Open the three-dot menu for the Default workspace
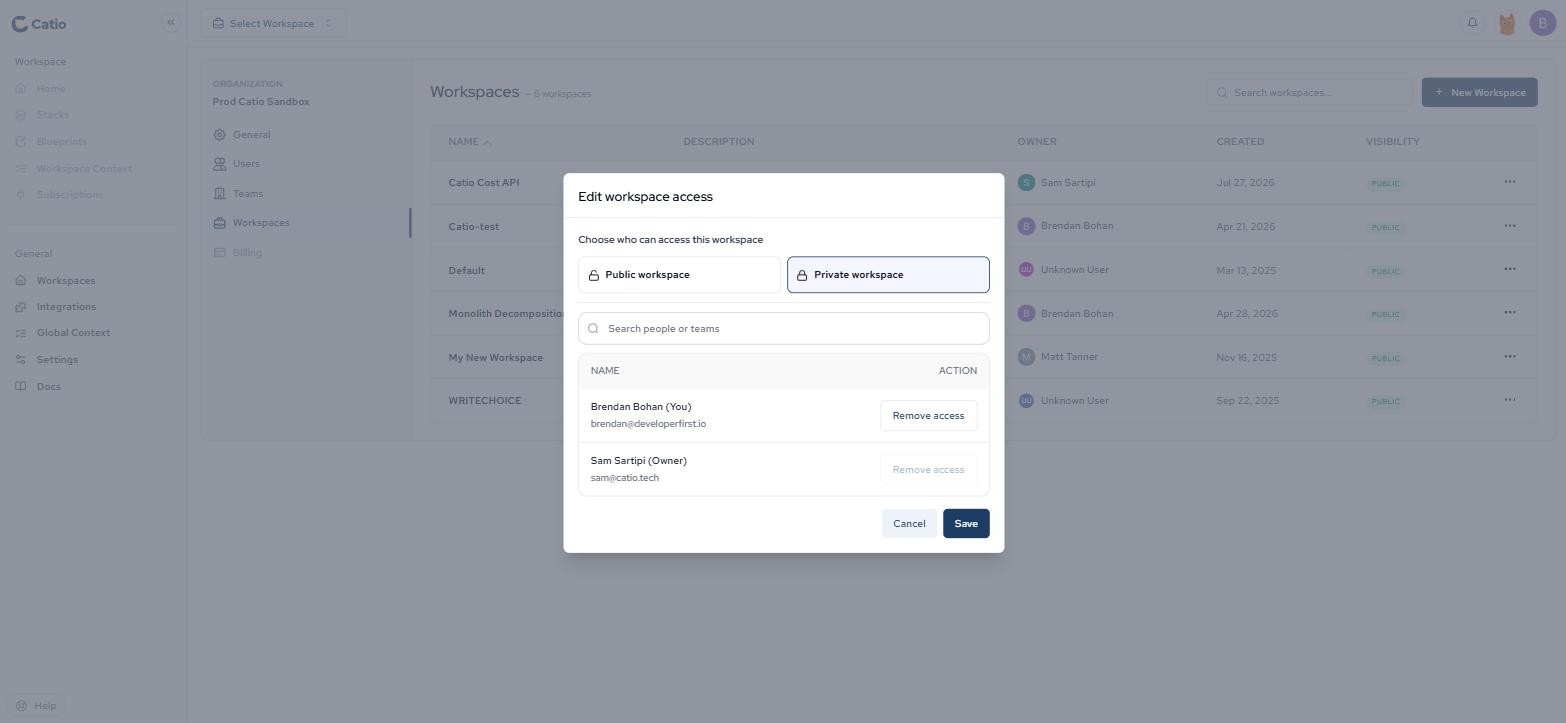 click(1510, 269)
